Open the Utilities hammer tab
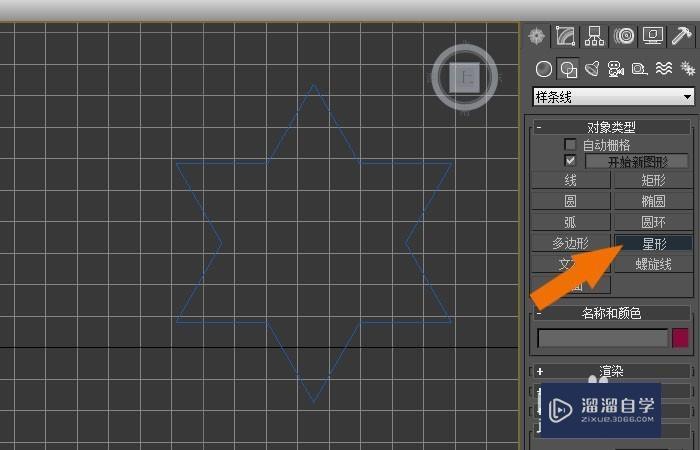 click(x=681, y=36)
